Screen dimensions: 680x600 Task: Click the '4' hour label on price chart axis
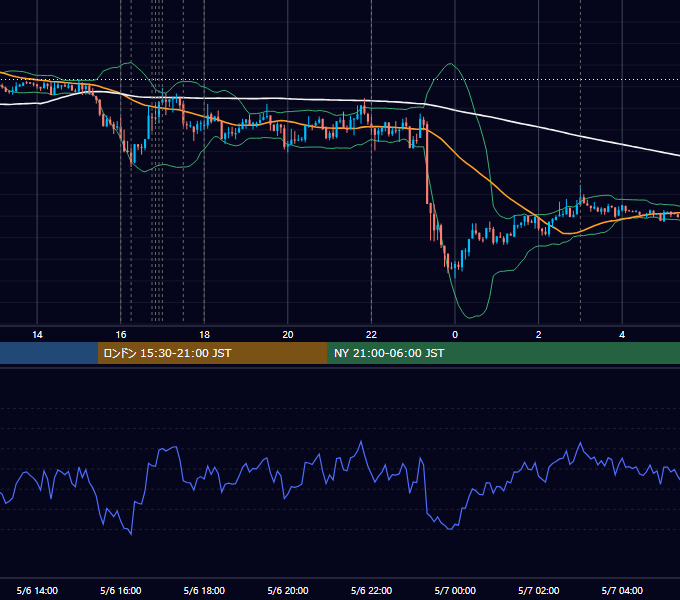622,335
